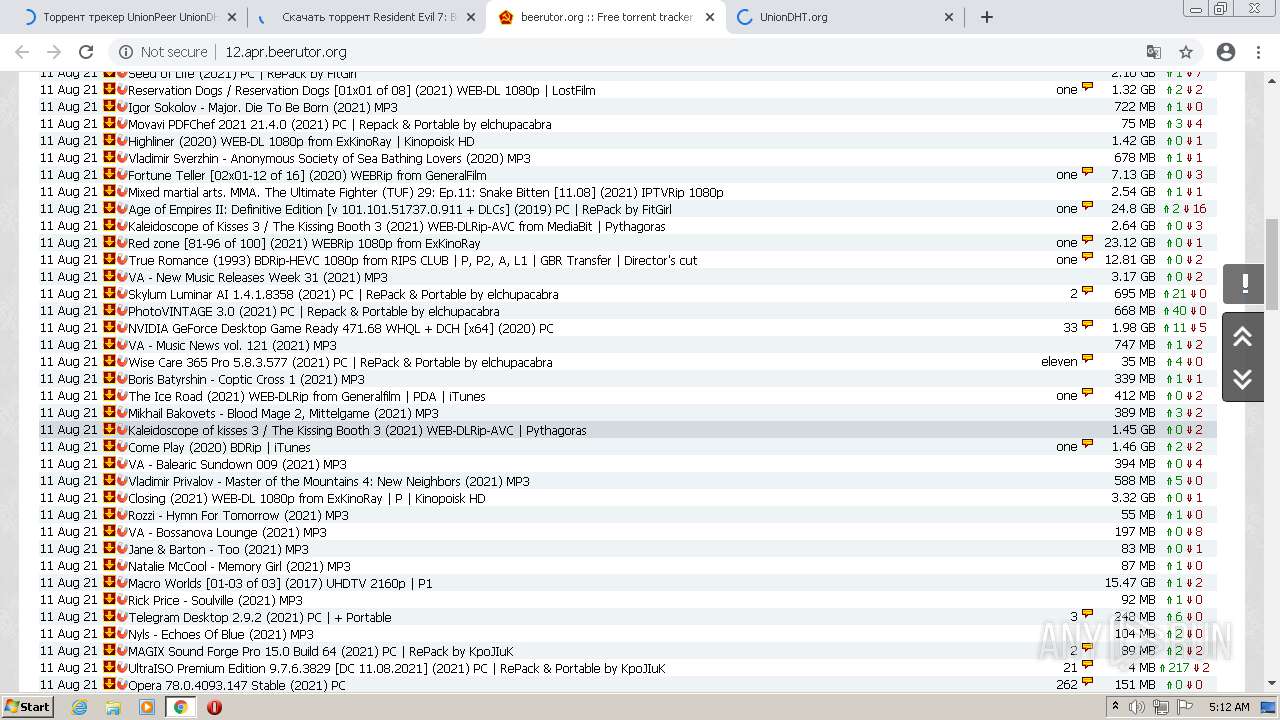
Task: Click the red stop-sign icon in taskbar
Action: [214, 707]
